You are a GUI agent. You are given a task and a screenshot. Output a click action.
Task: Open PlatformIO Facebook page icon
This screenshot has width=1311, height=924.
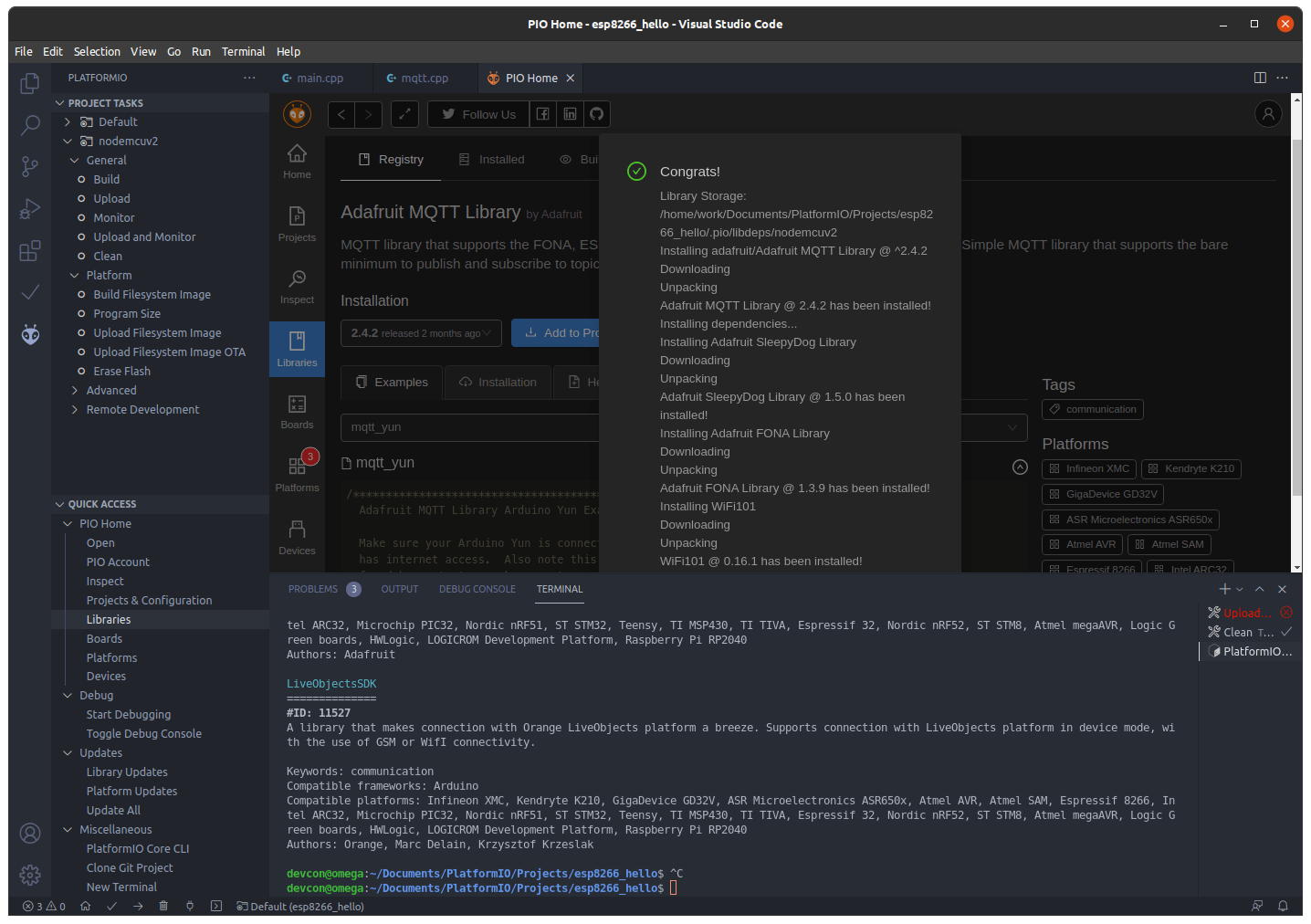click(x=542, y=114)
